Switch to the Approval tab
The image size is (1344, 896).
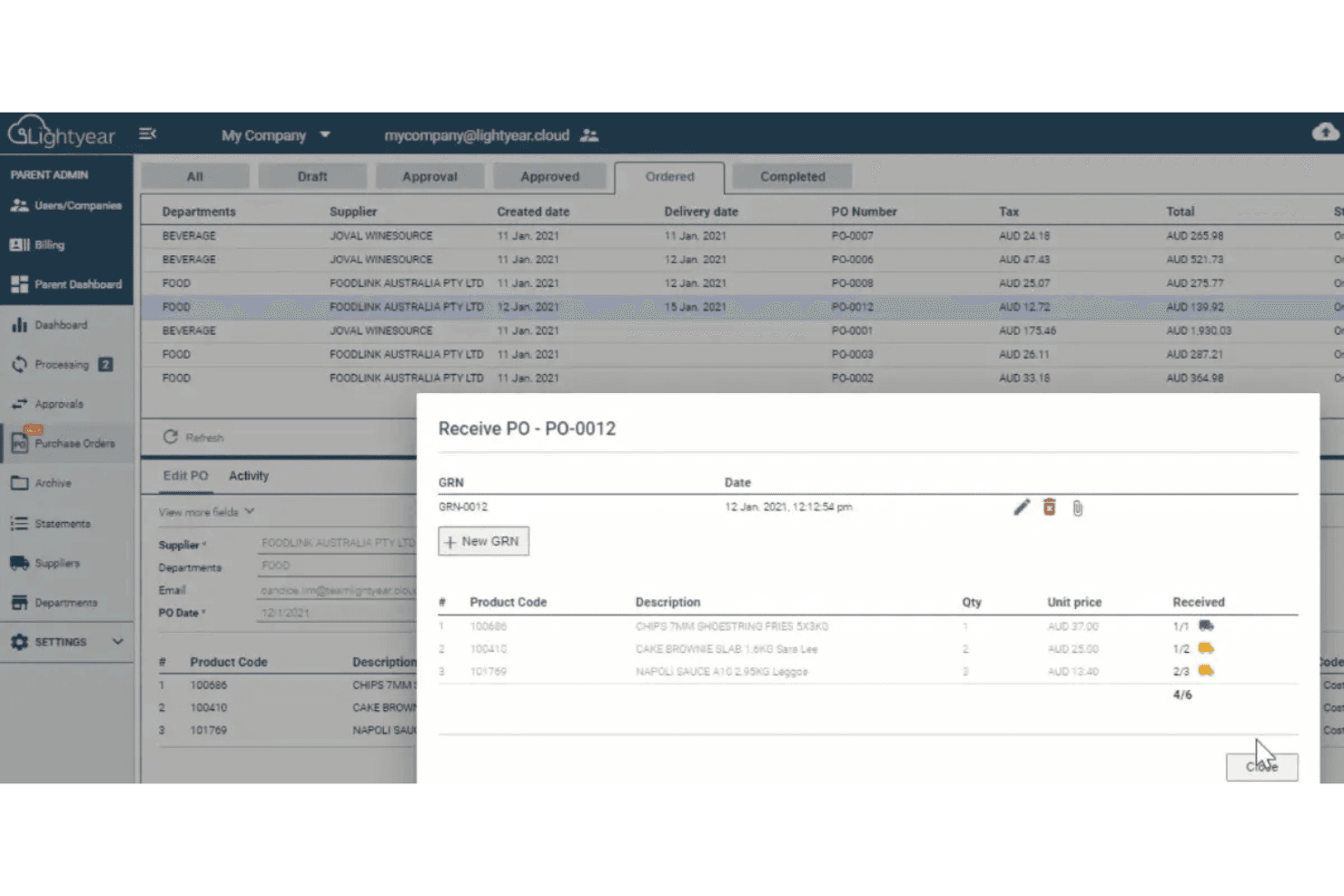(430, 176)
